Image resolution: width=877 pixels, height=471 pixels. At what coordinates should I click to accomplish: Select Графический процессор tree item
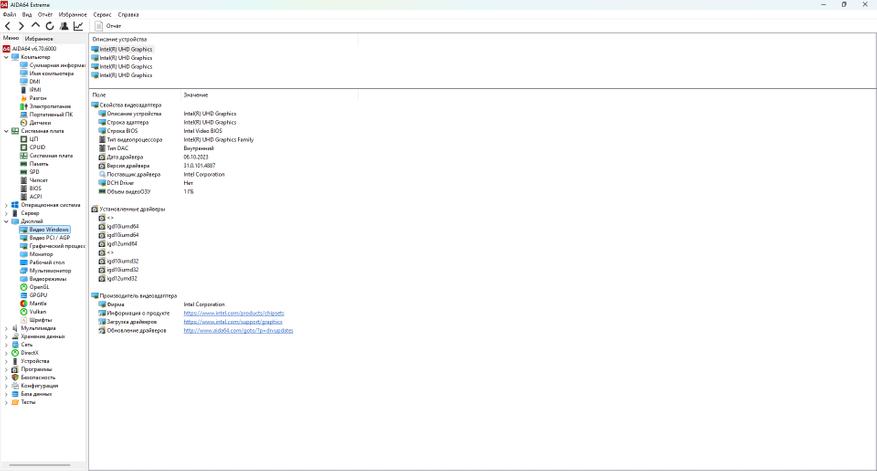click(53, 246)
